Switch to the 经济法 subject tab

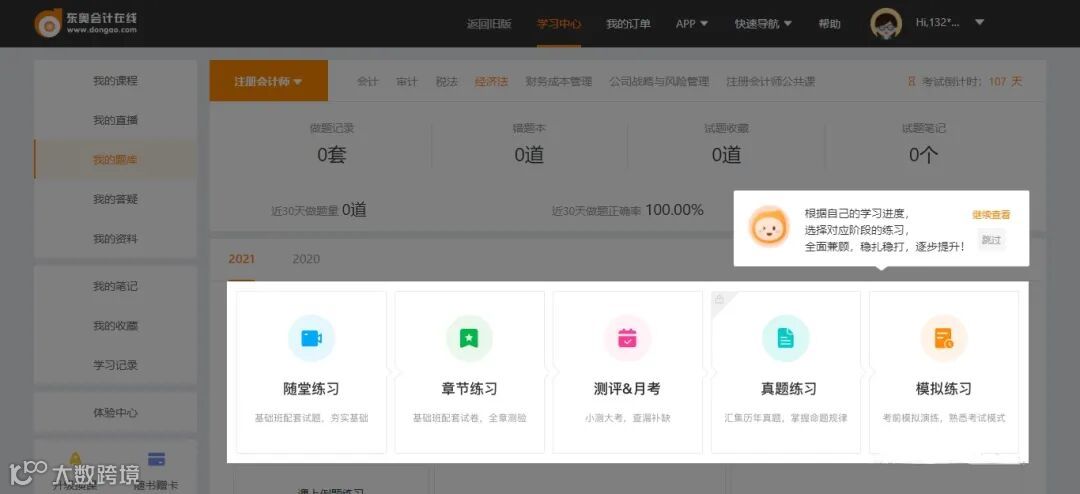point(491,81)
